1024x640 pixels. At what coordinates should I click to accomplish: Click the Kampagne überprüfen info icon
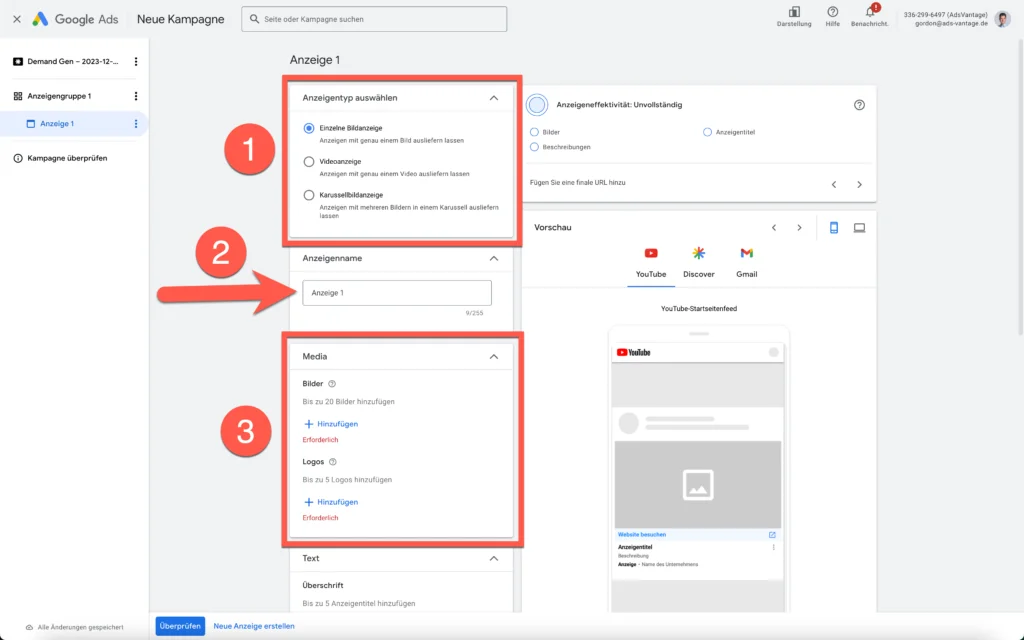[18, 158]
